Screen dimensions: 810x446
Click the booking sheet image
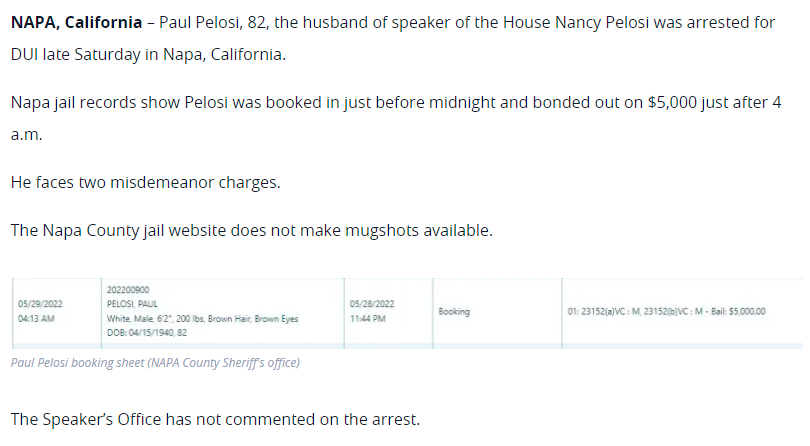(407, 313)
